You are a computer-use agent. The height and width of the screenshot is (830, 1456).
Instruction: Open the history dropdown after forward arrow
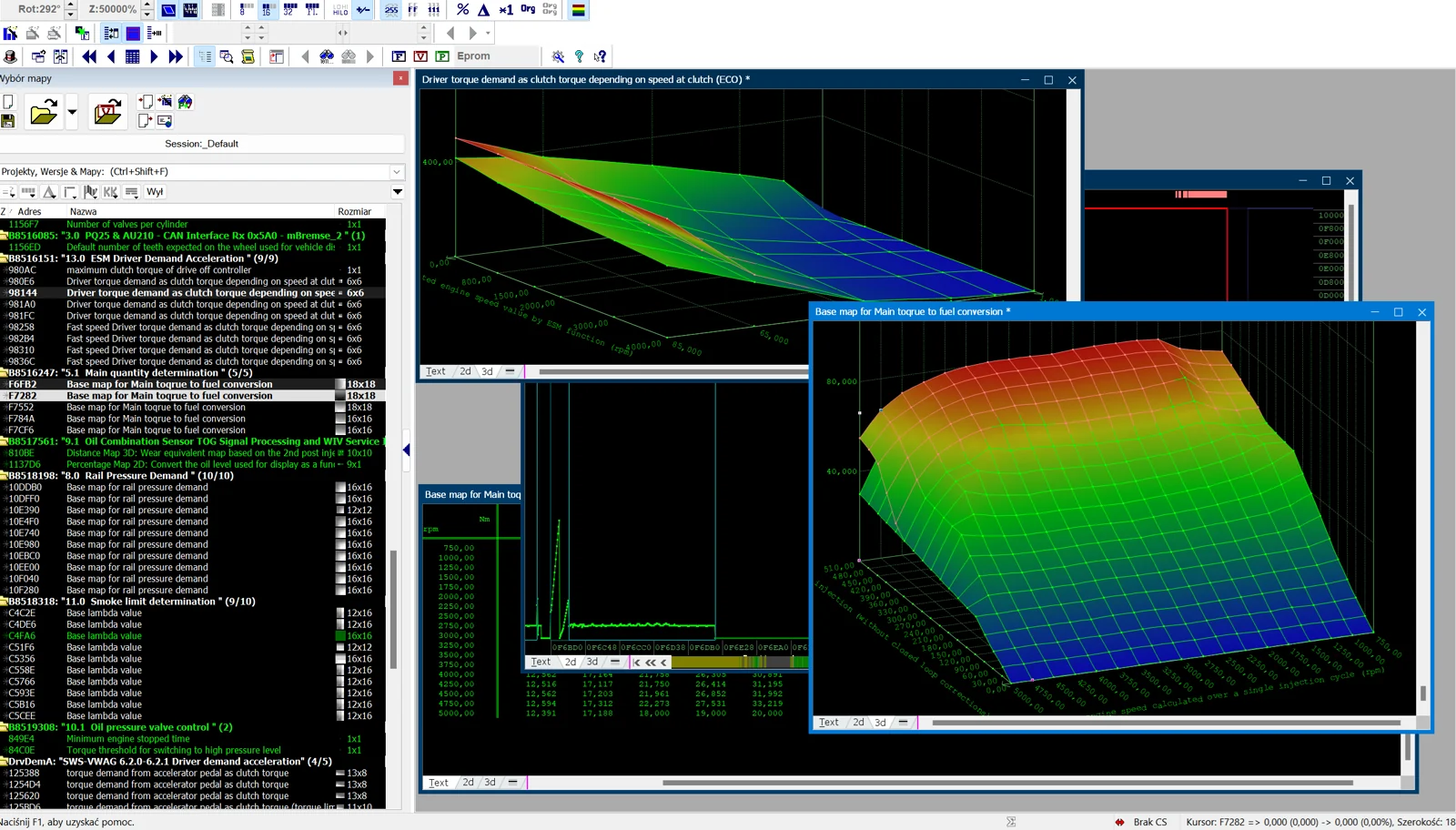(x=488, y=33)
